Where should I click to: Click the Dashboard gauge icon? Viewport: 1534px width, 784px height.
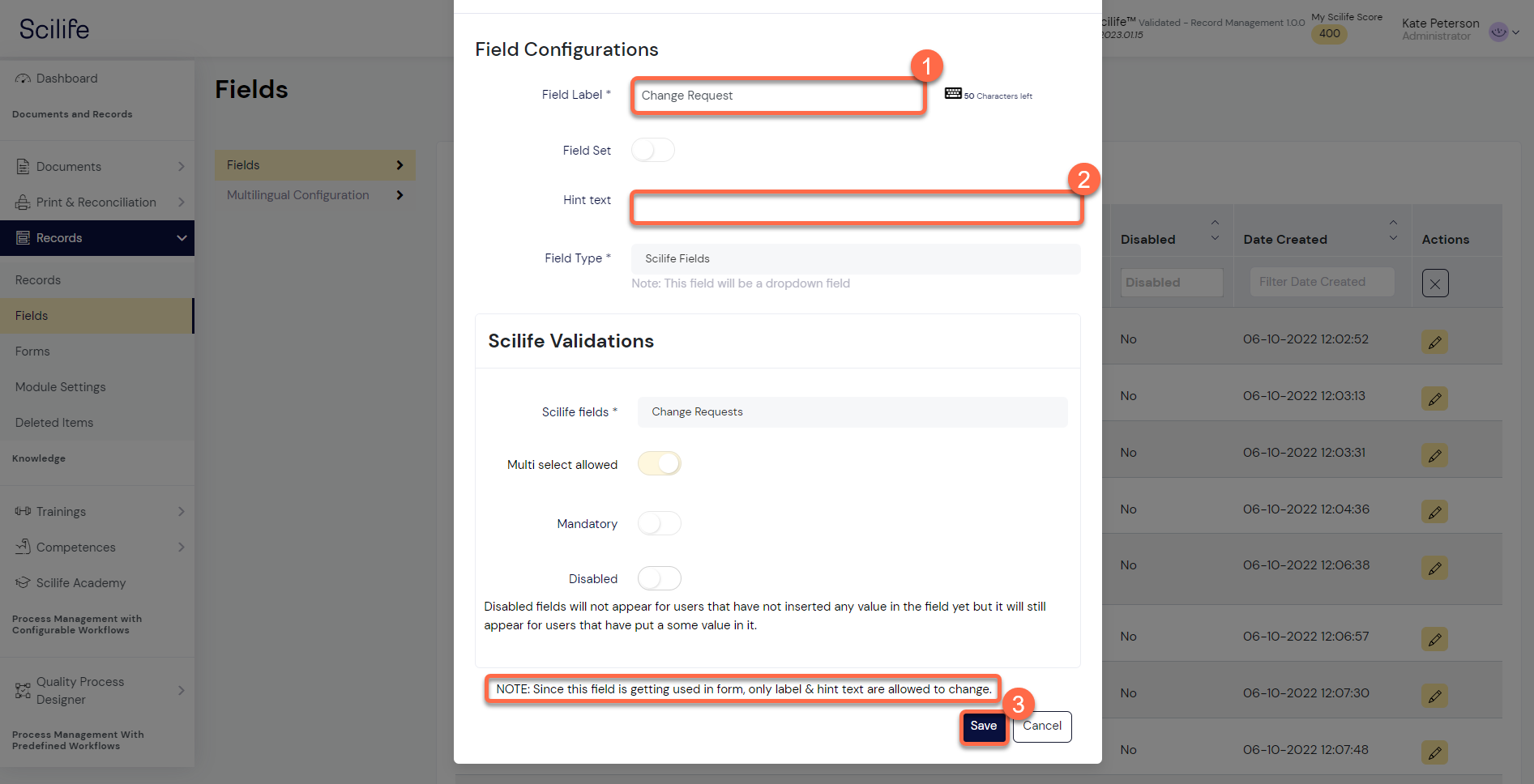[x=23, y=79]
